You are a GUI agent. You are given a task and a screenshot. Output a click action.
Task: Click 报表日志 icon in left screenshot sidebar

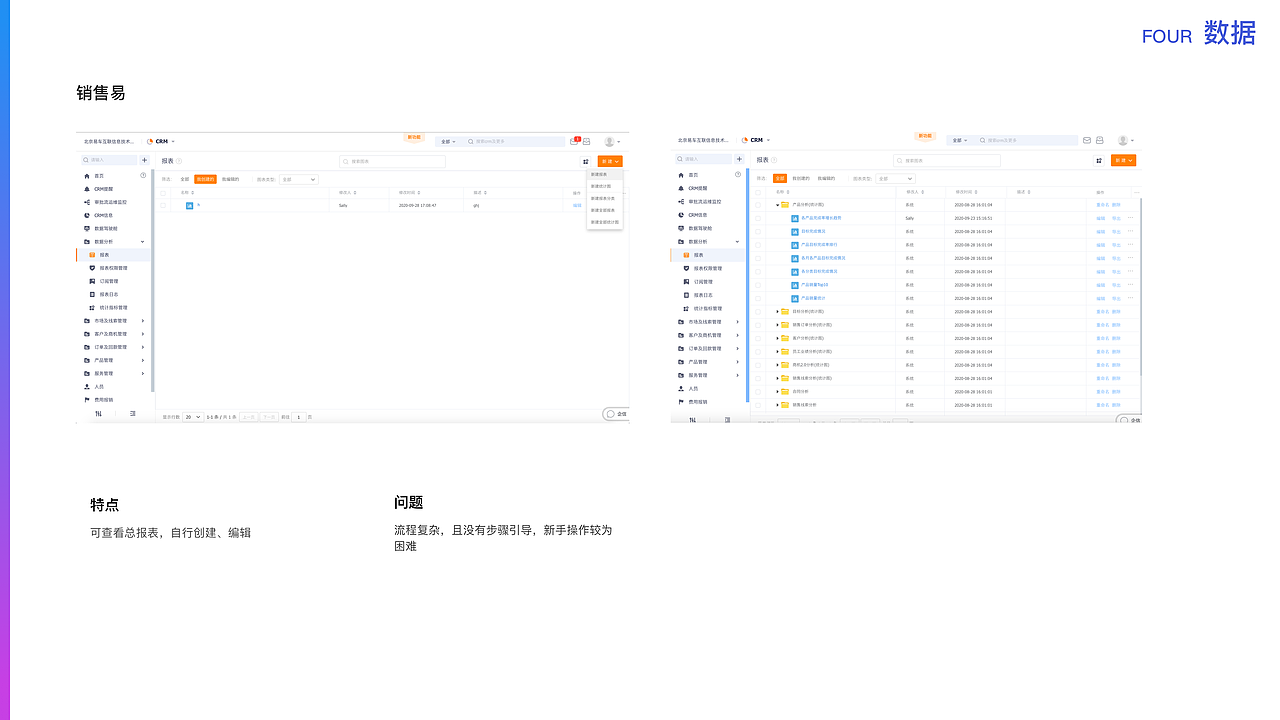coord(92,294)
